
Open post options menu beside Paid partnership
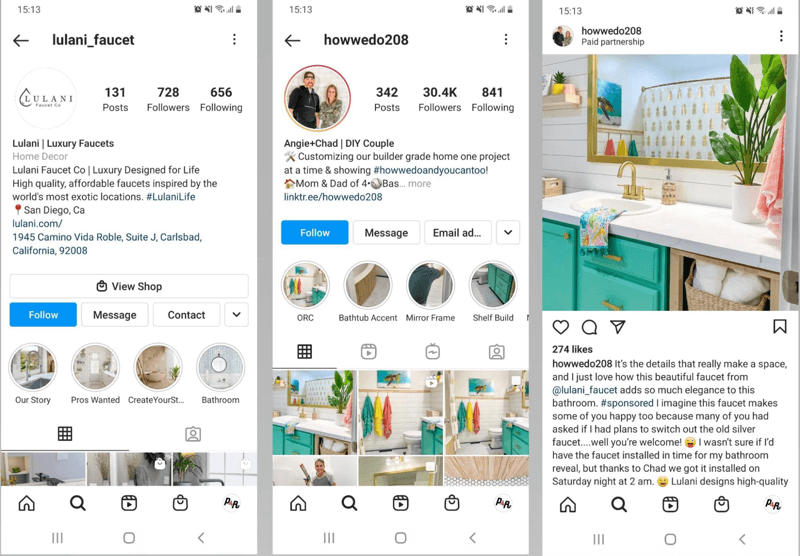click(781, 36)
